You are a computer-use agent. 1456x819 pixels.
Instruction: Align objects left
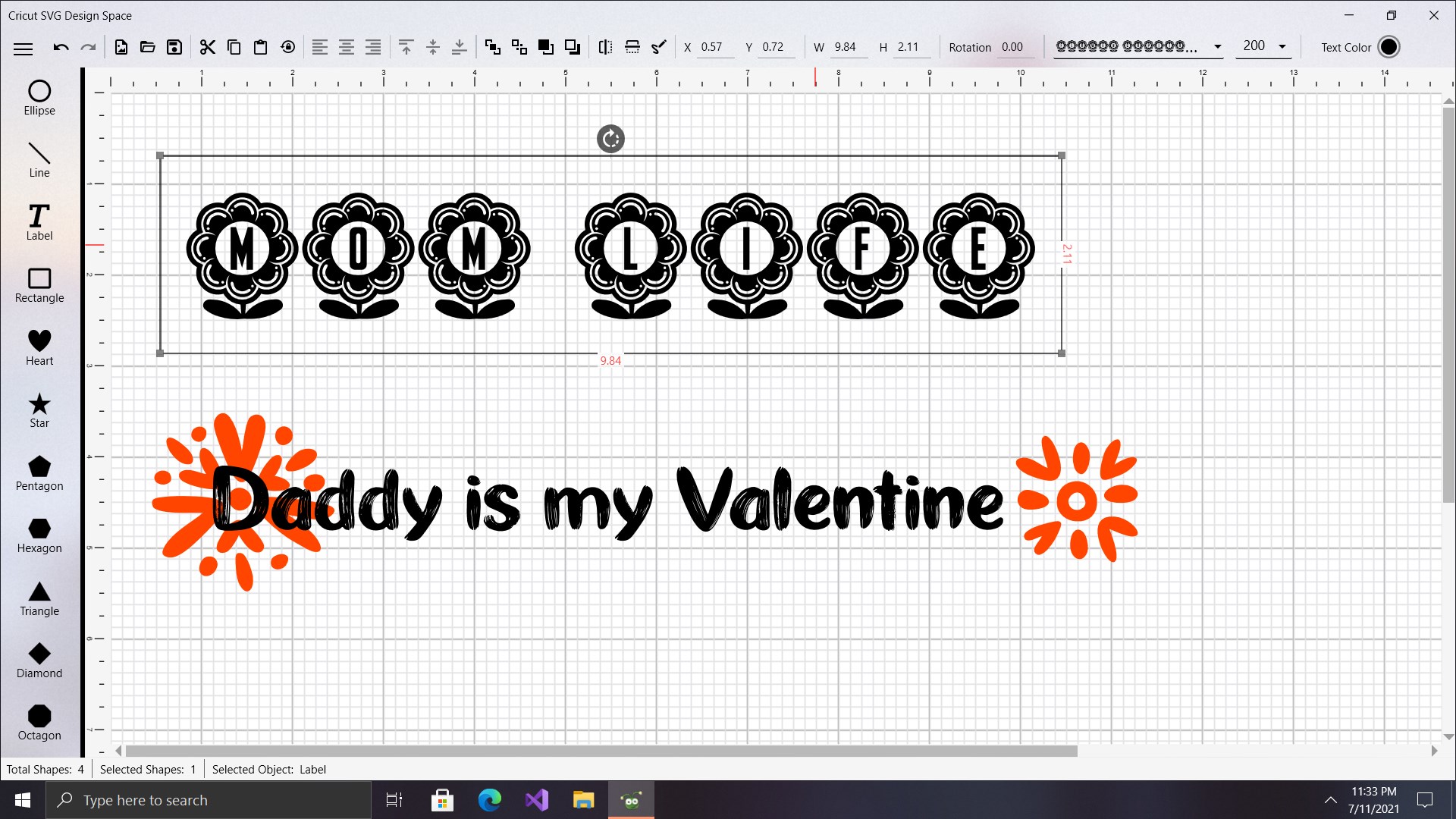320,47
